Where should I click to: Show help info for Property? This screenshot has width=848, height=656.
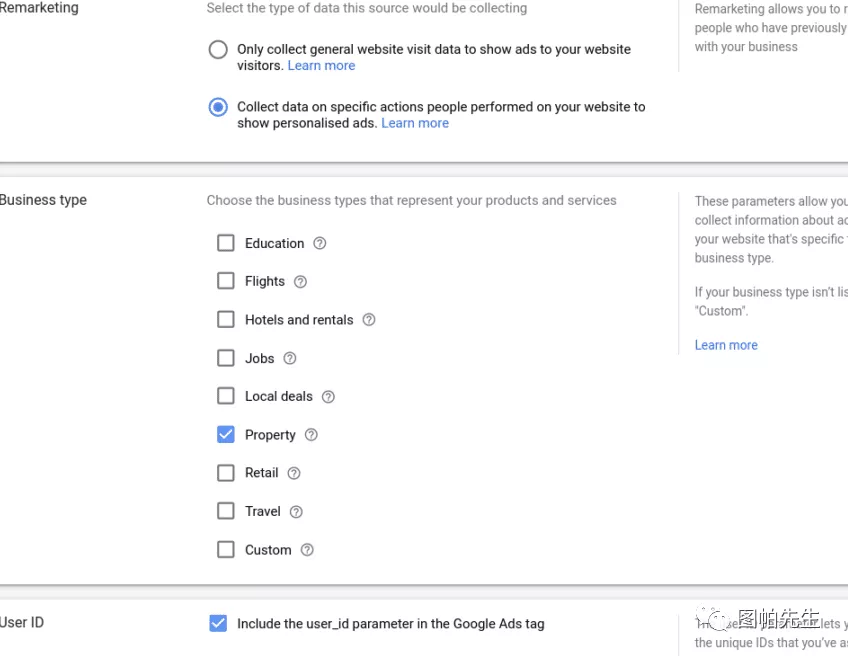coord(311,435)
